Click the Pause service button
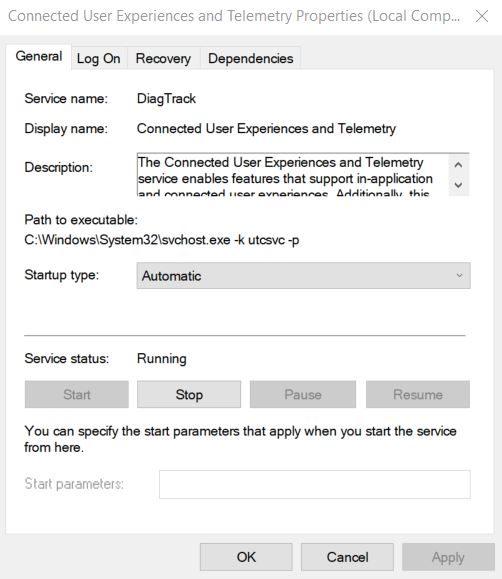Screen dimensions: 502x579 point(303,394)
